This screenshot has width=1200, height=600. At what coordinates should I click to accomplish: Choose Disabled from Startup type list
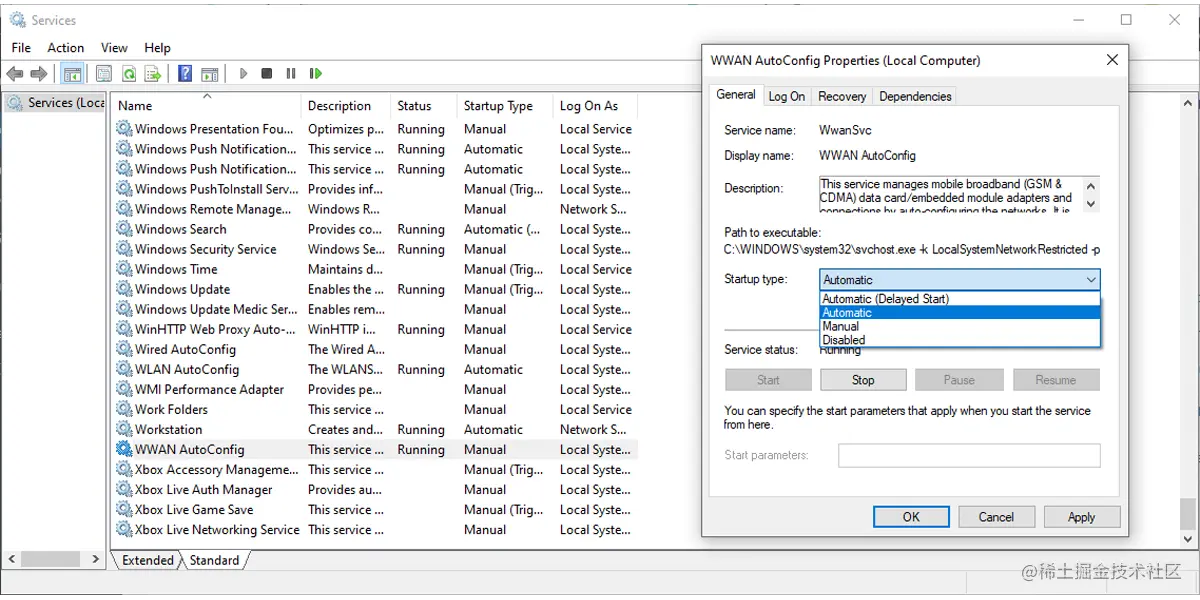(x=960, y=340)
